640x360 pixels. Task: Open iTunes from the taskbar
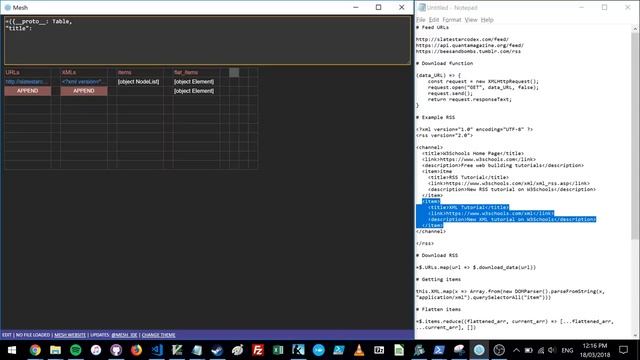pos(96,350)
